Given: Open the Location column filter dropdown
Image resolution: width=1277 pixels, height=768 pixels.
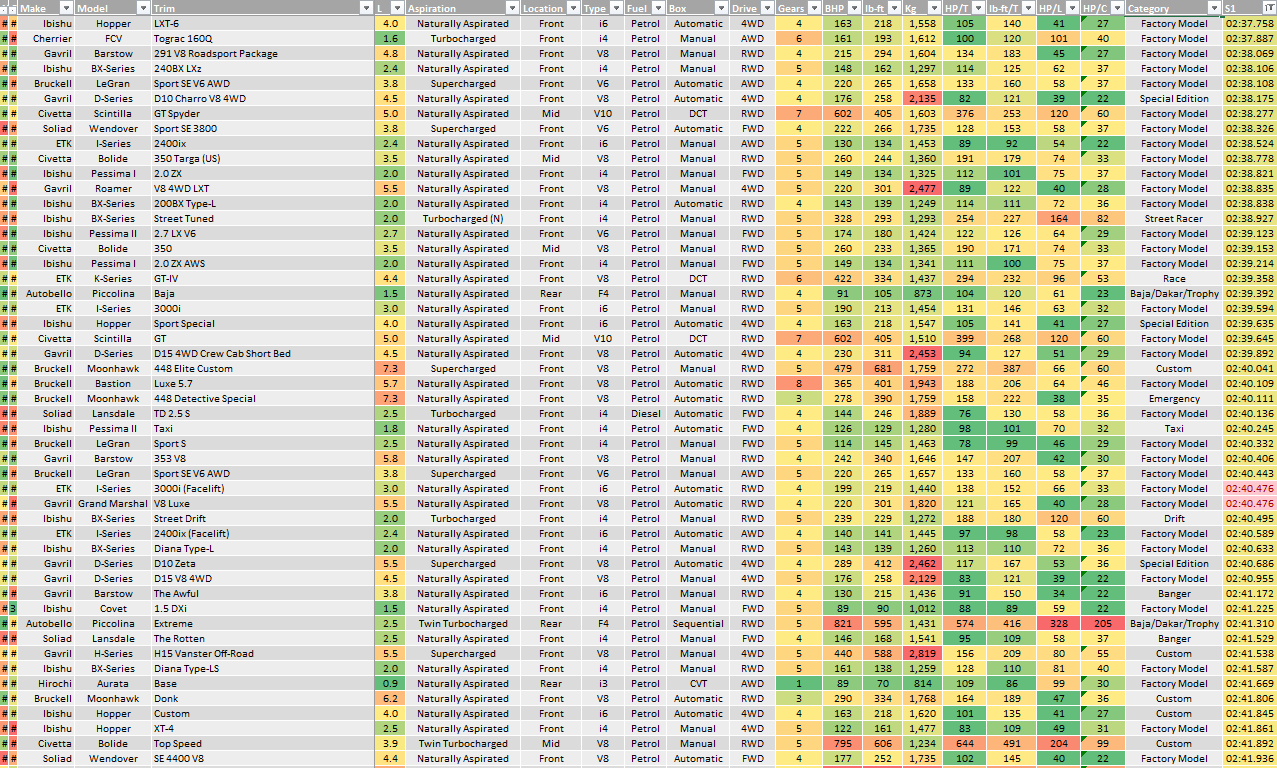Looking at the screenshot, I should pyautogui.click(x=573, y=8).
